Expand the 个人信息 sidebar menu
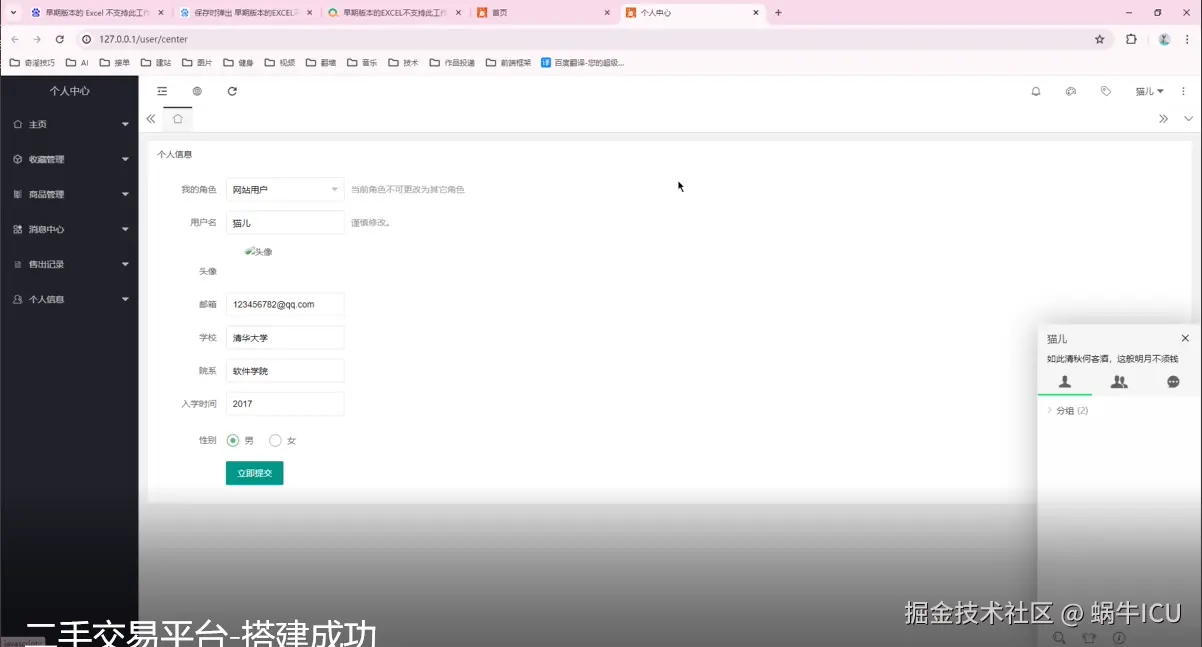Image resolution: width=1202 pixels, height=647 pixels. tap(69, 299)
